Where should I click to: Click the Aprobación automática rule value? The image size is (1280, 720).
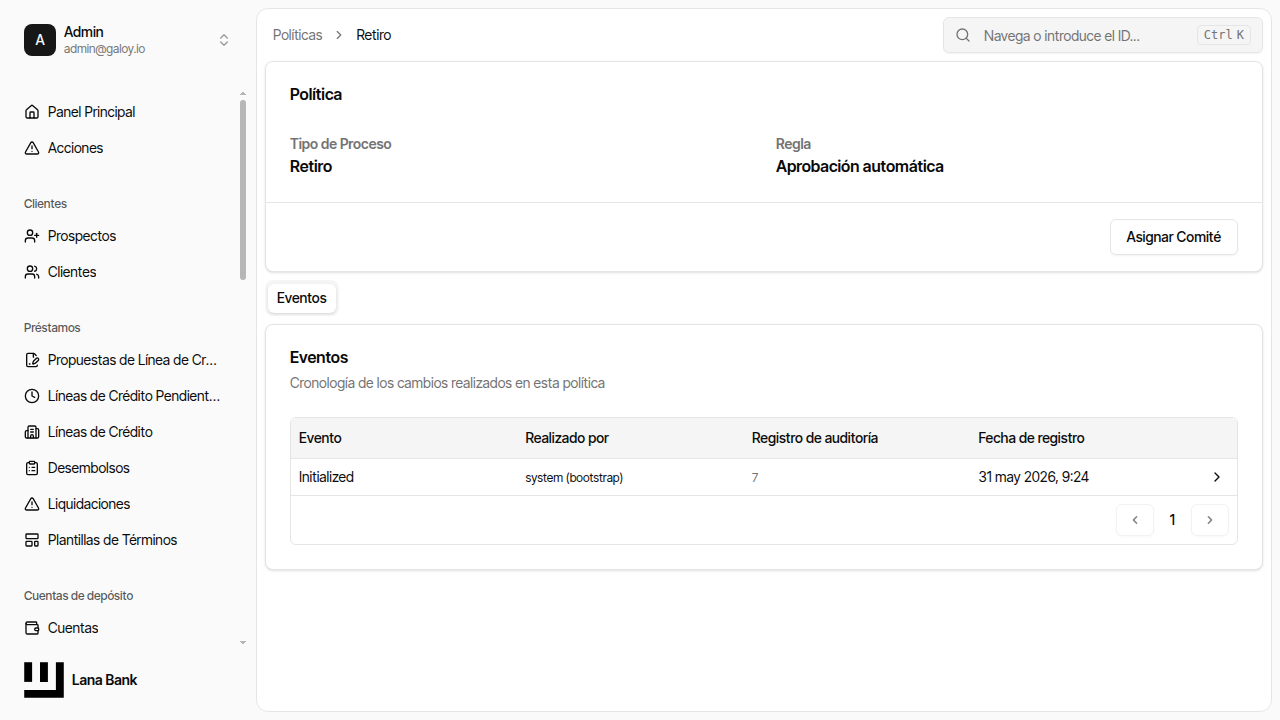click(860, 166)
